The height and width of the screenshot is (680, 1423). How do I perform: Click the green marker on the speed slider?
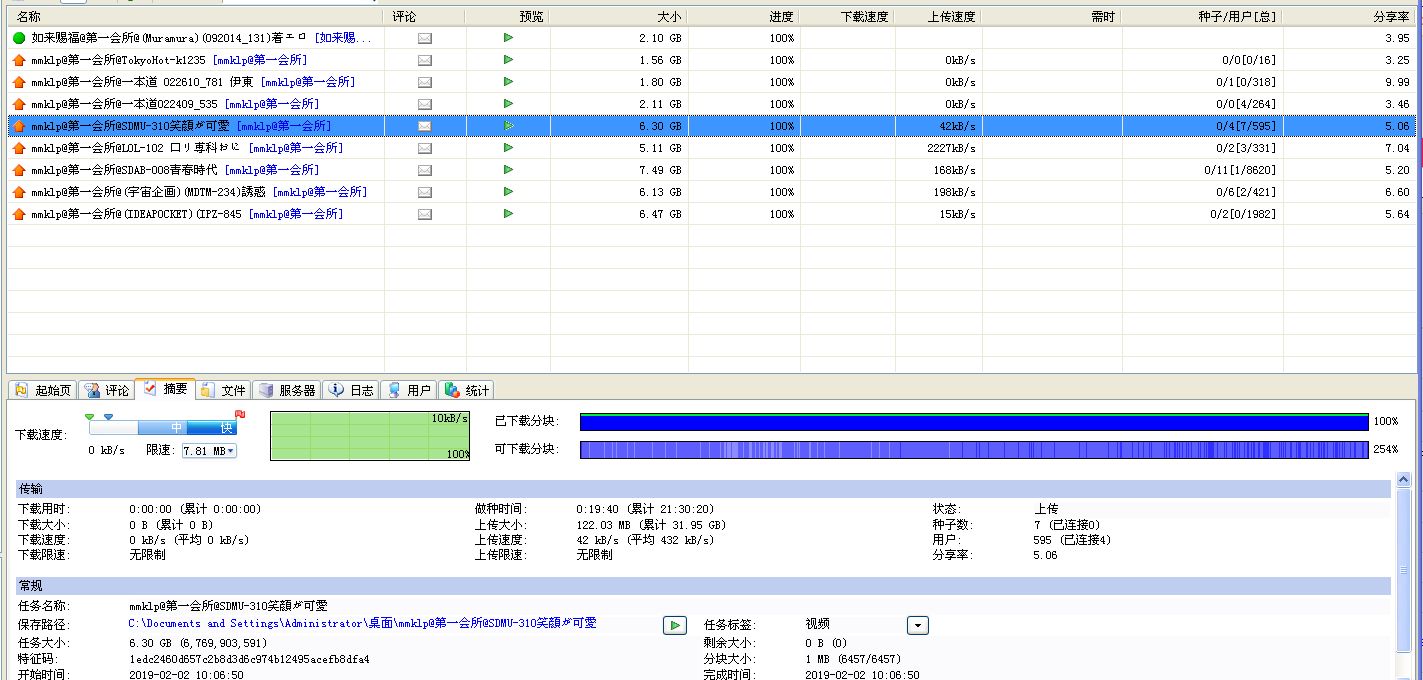(90, 416)
